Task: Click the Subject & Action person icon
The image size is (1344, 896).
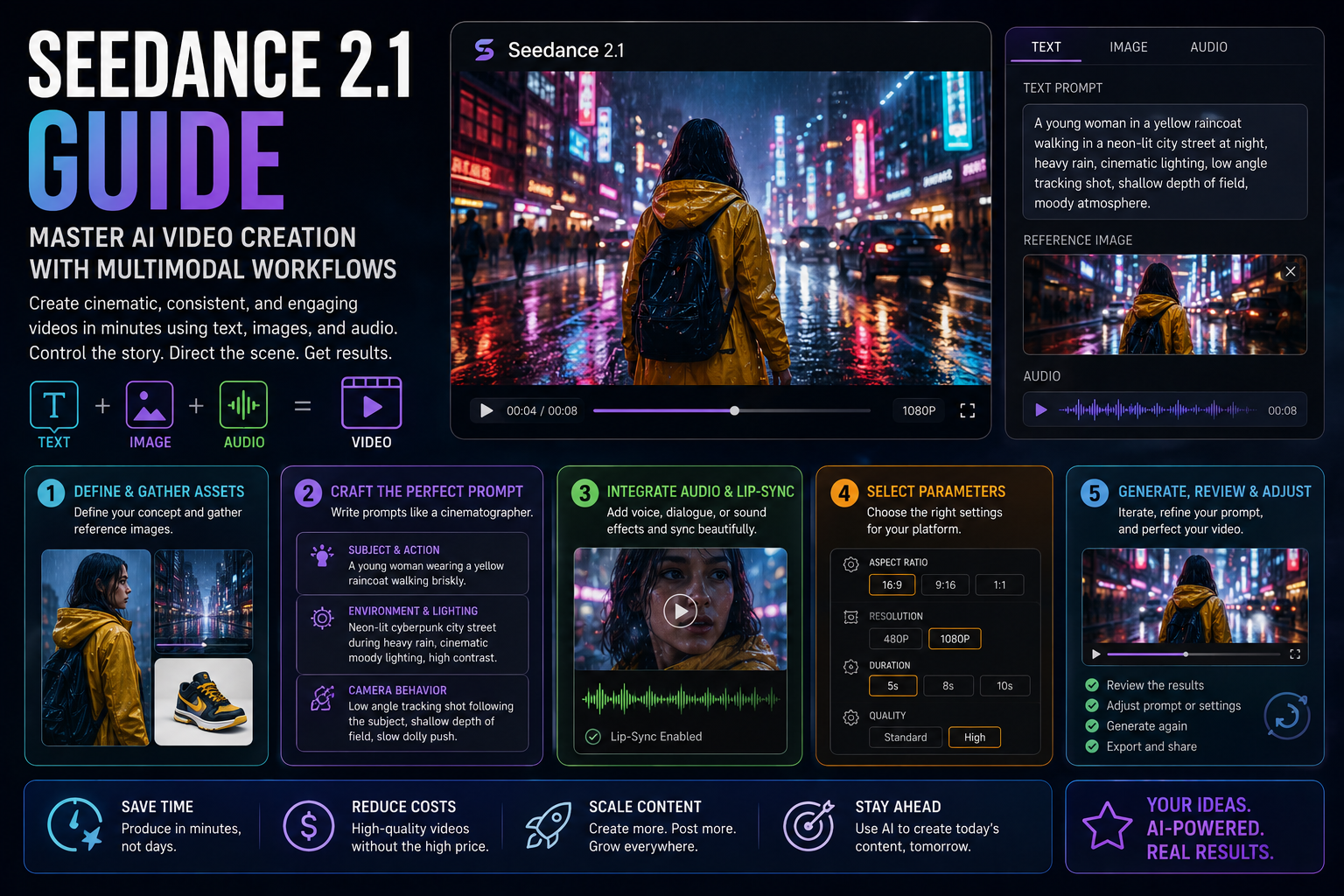Action: click(x=322, y=555)
